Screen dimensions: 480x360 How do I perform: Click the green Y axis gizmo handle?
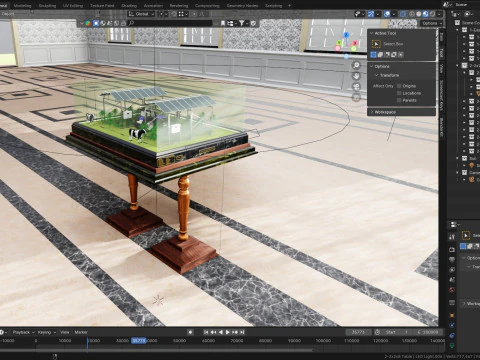pyautogui.click(x=339, y=42)
